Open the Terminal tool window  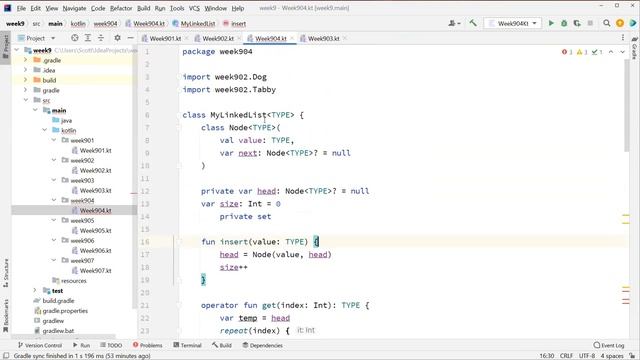coord(187,345)
